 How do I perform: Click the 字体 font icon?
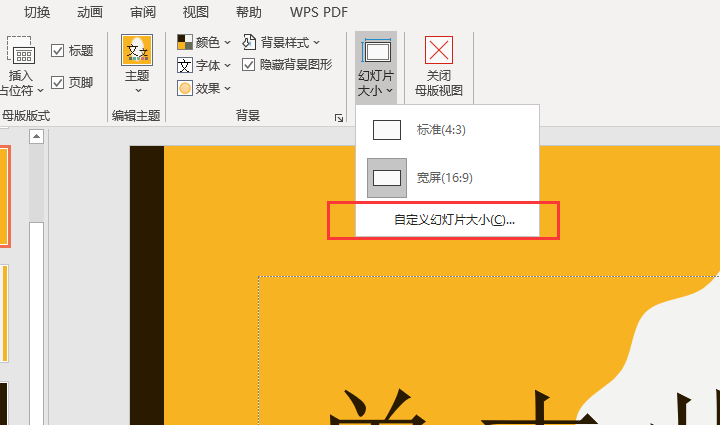click(x=185, y=65)
